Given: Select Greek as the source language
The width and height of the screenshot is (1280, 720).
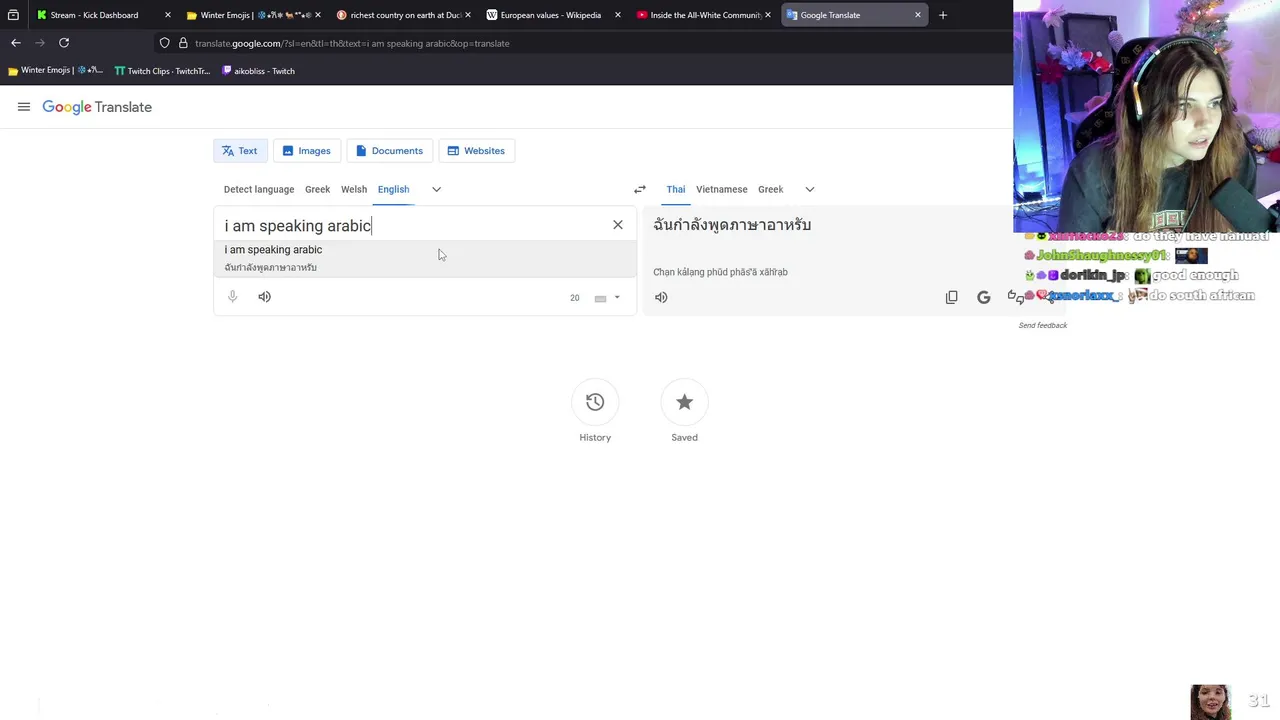Looking at the screenshot, I should (x=317, y=189).
